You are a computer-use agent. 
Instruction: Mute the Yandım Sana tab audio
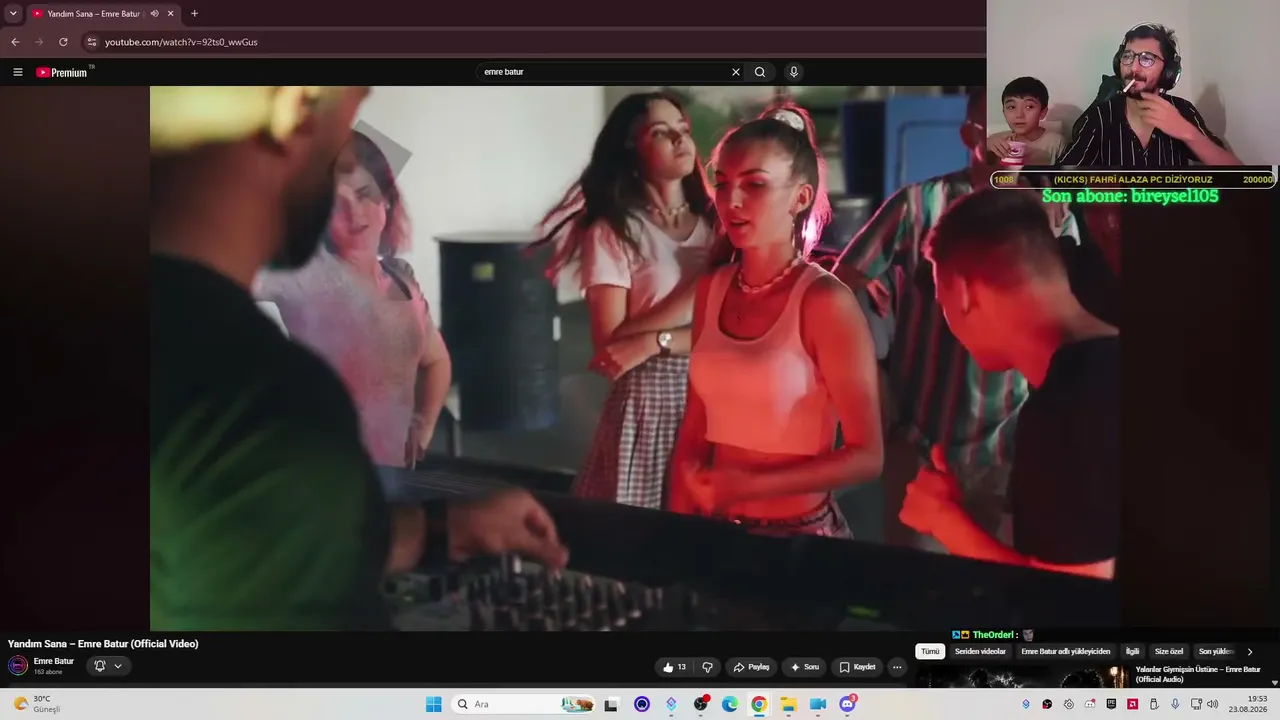click(x=154, y=14)
